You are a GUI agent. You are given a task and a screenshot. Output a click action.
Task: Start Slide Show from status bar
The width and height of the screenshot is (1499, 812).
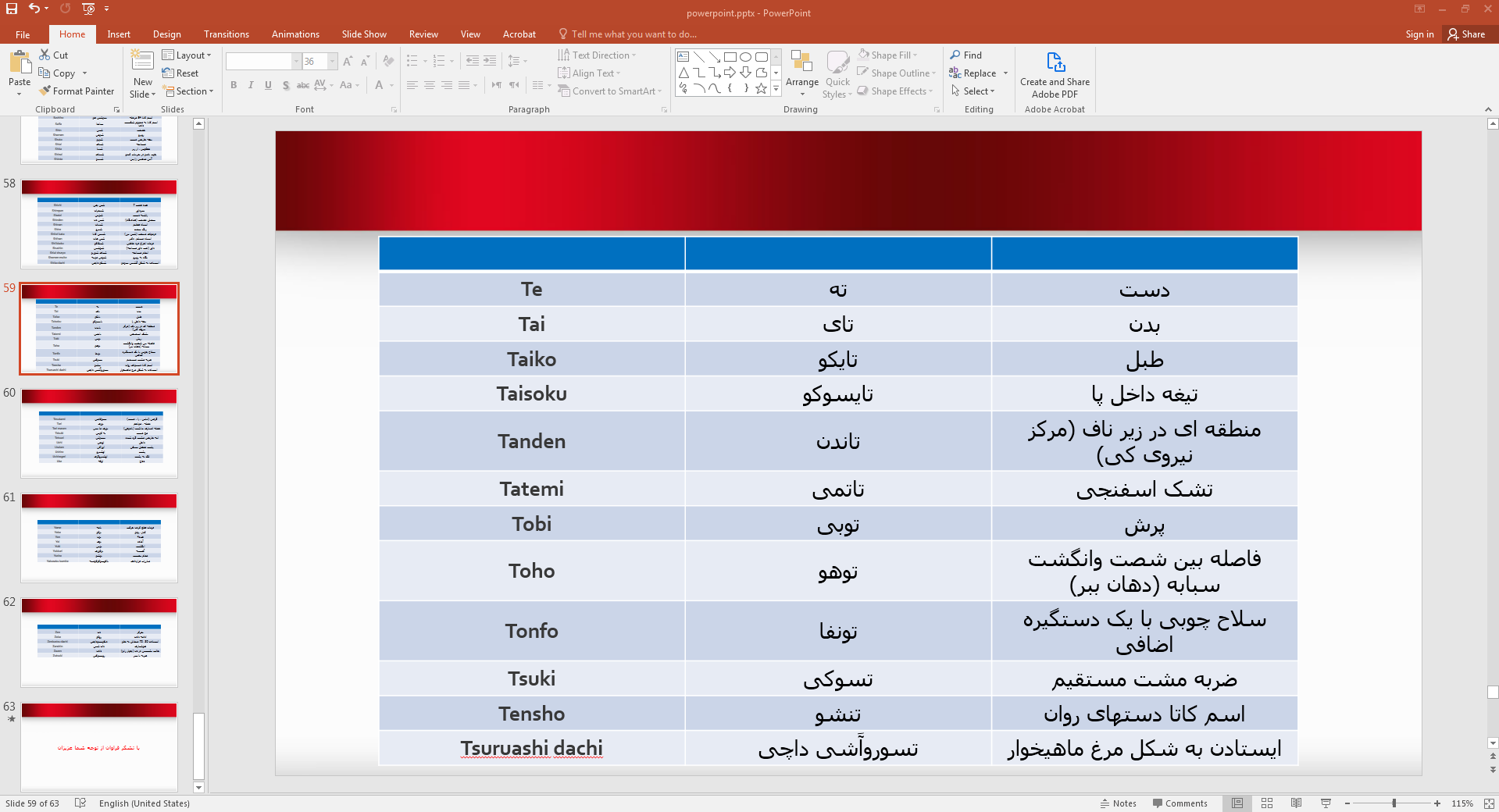coord(1326,803)
